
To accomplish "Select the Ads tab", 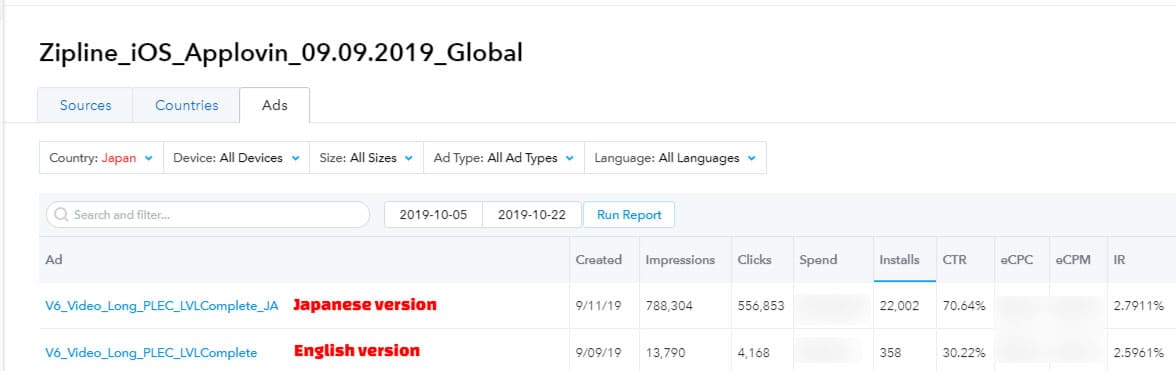I will [274, 106].
